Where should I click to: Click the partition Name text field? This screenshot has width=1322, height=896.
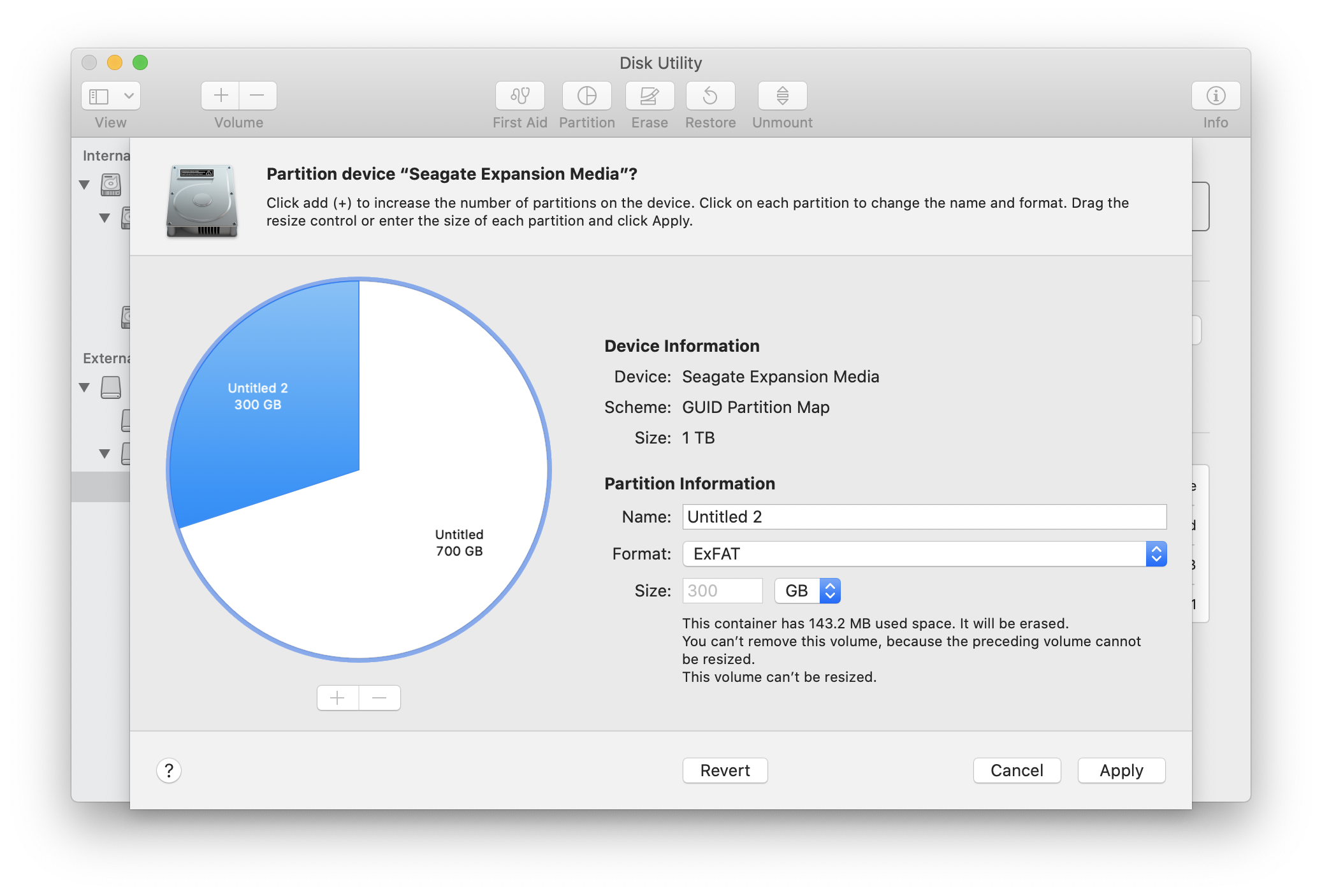point(924,517)
